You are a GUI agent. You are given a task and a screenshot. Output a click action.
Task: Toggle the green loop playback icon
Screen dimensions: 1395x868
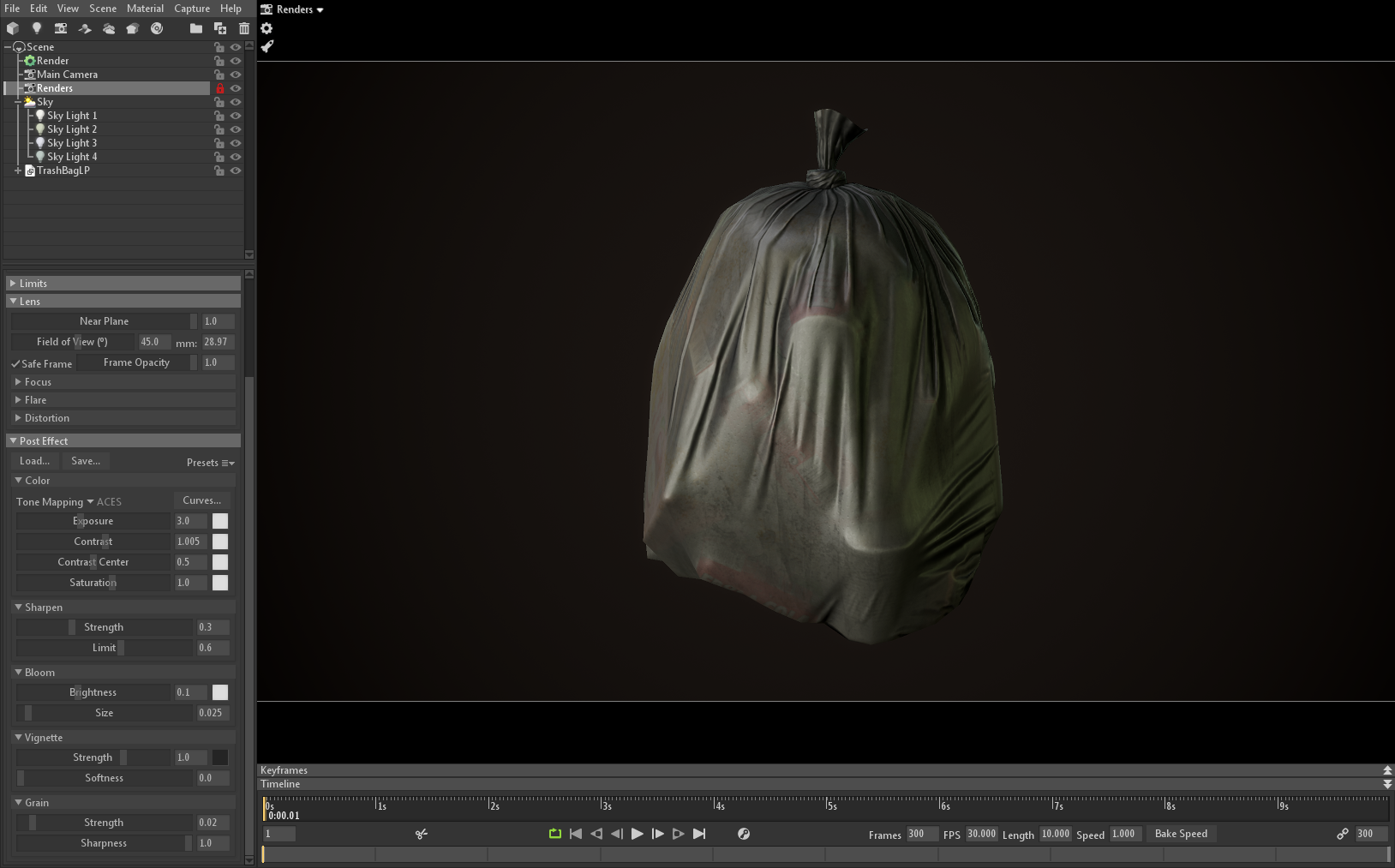point(555,834)
